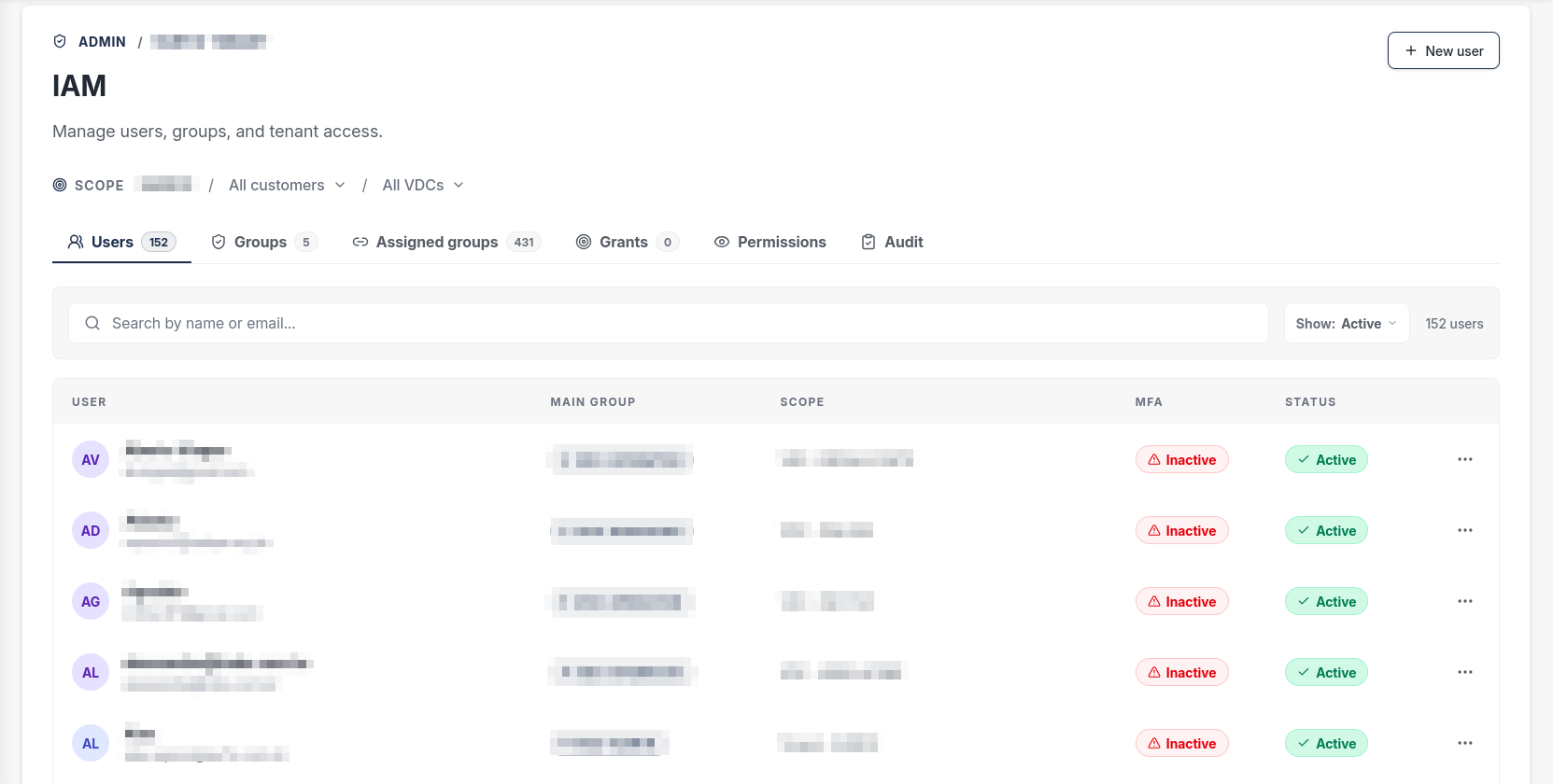Click the SCOPE table column header
The width and height of the screenshot is (1553, 784).
(x=802, y=402)
